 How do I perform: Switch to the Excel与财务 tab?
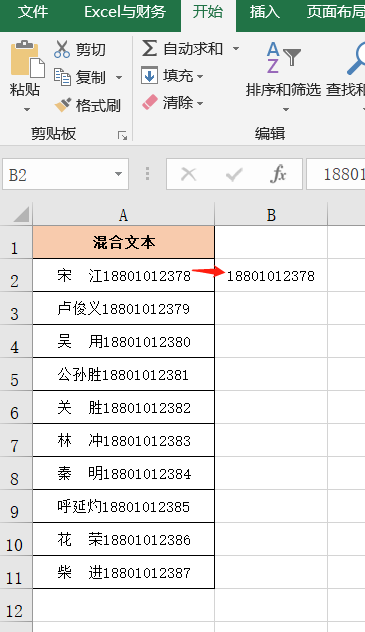125,12
